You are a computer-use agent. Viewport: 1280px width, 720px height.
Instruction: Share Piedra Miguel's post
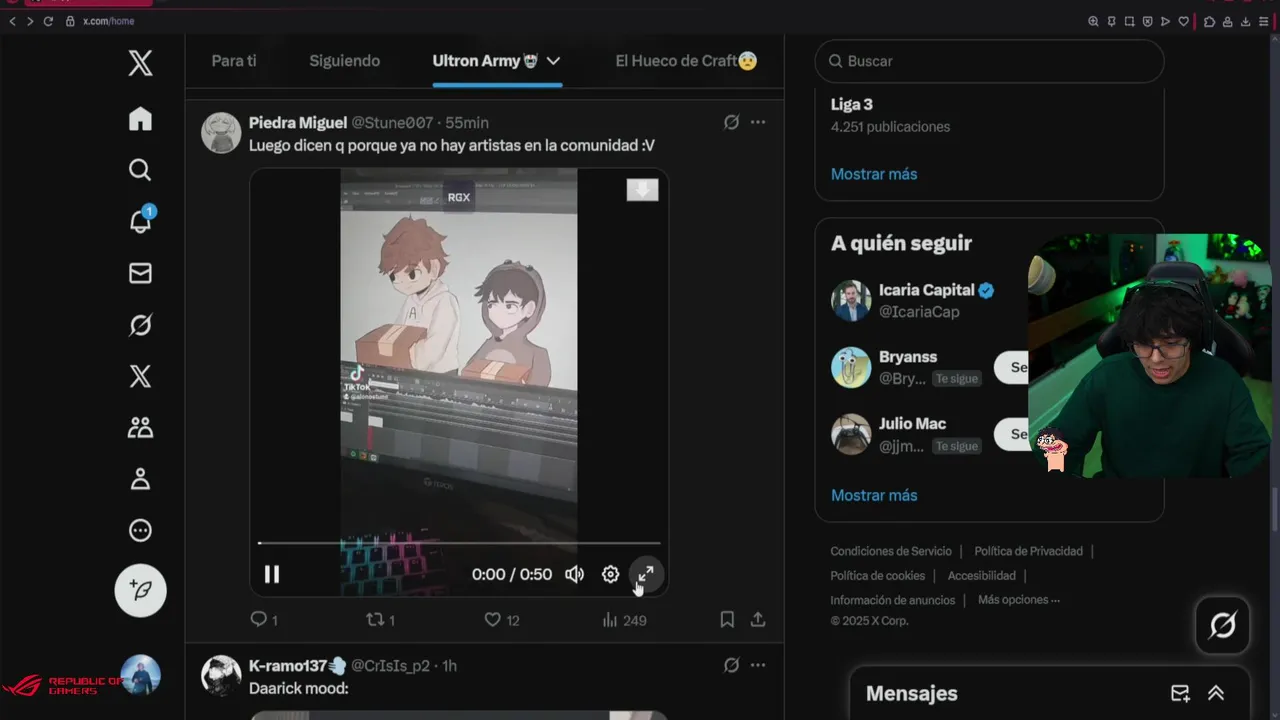pos(758,620)
